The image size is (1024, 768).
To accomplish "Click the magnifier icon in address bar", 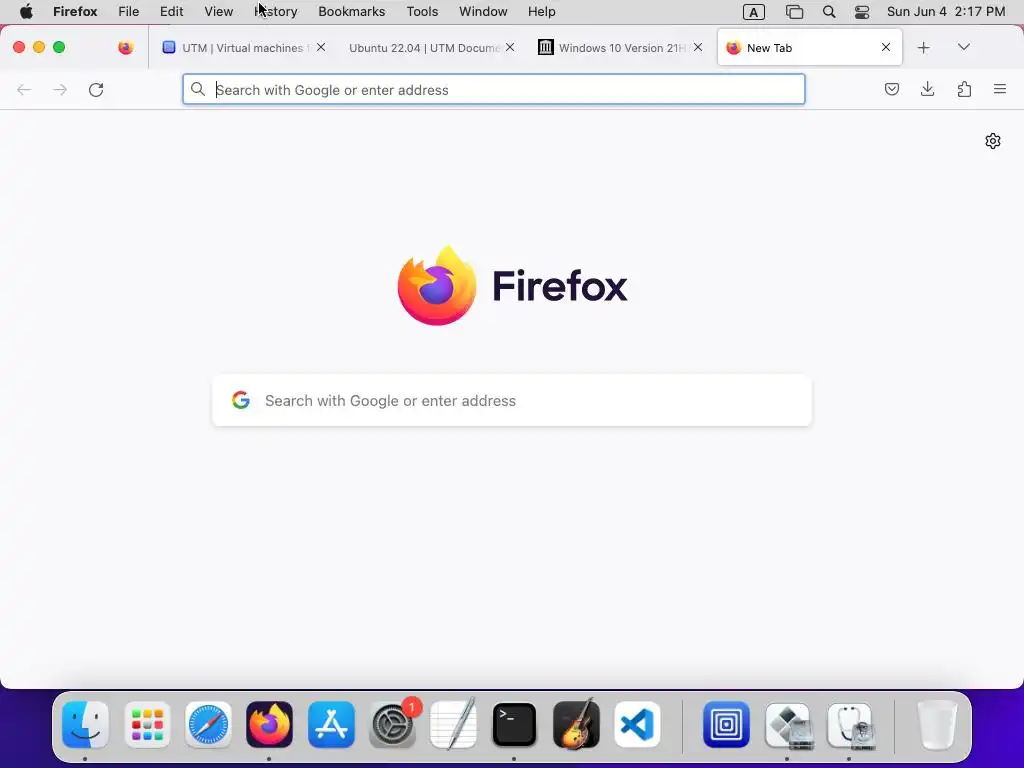I will point(198,89).
